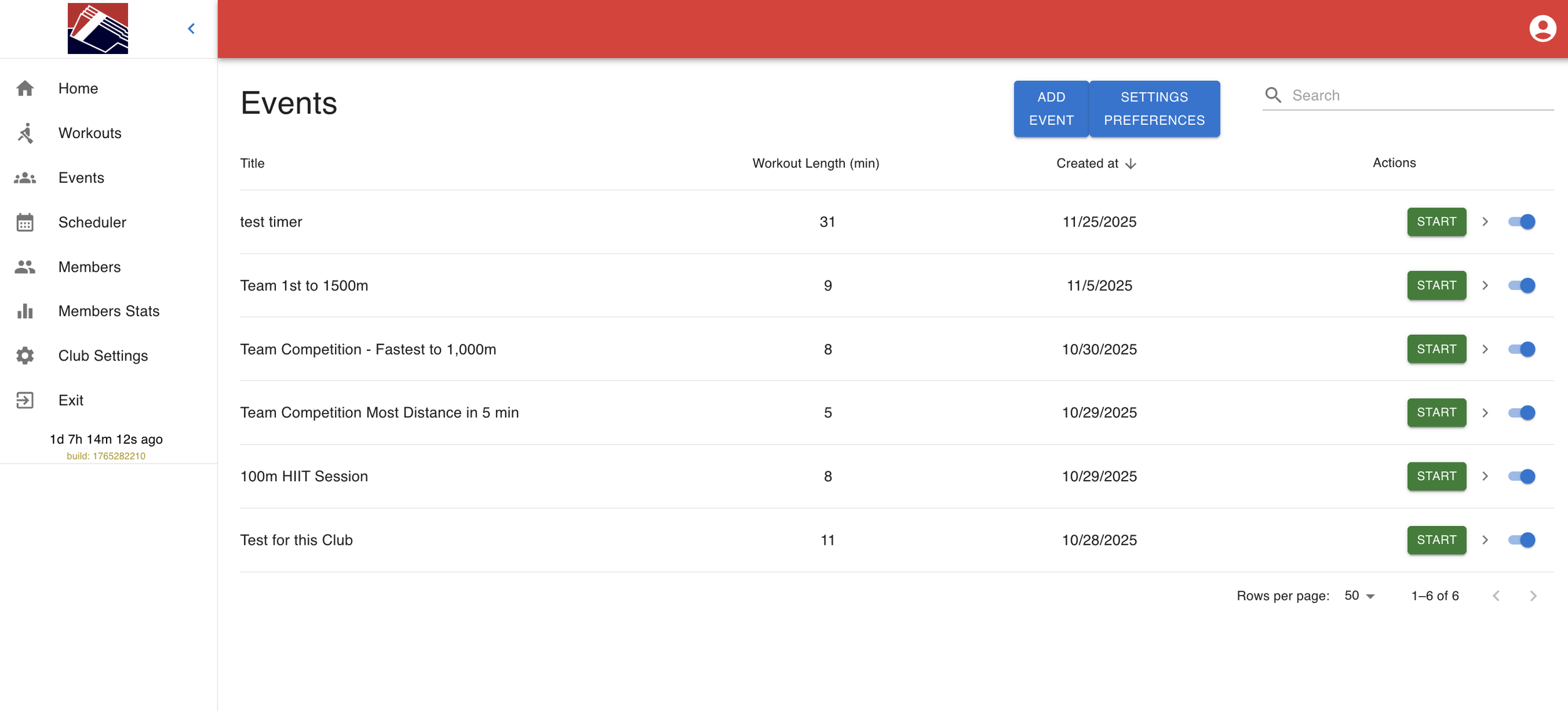Click the 10/28/2025 date cell
Viewport: 1568px width, 711px height.
click(1099, 540)
